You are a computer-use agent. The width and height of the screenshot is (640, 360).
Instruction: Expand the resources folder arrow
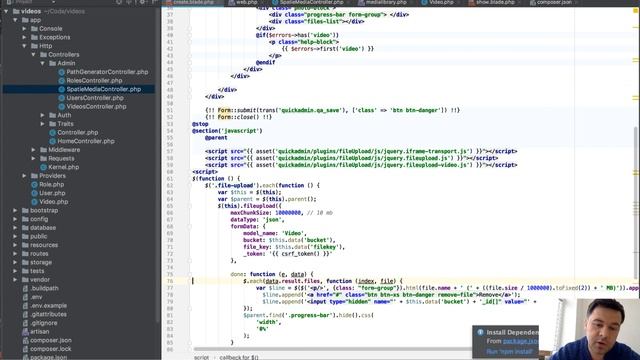[16, 245]
